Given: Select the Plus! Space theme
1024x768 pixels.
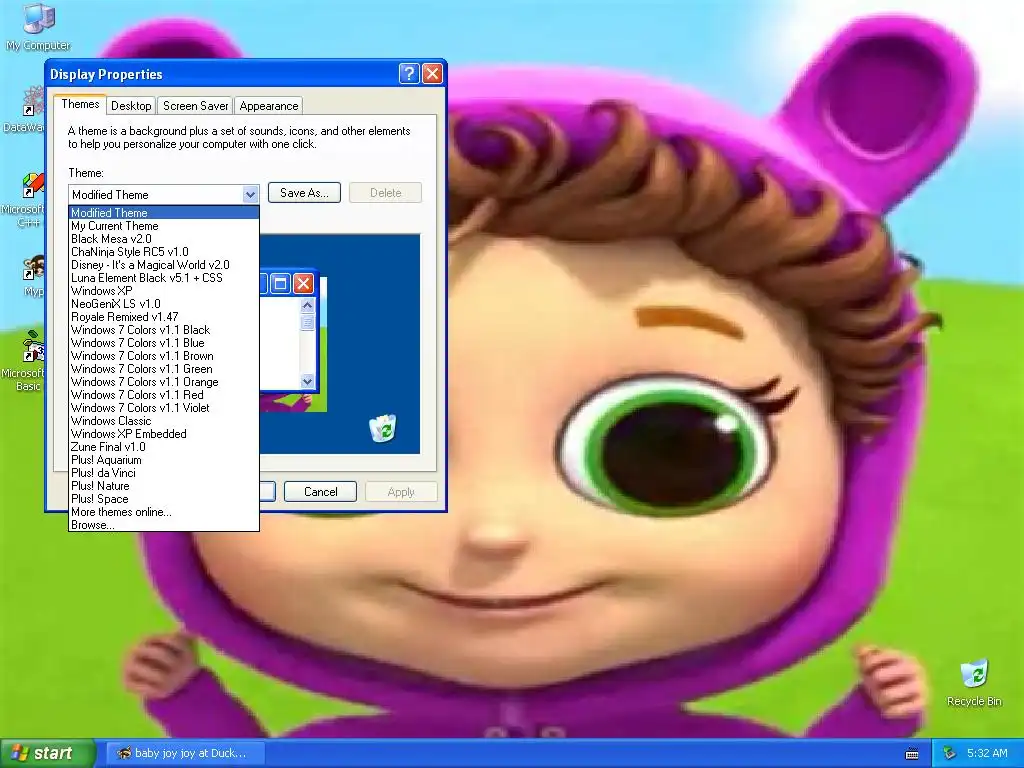Looking at the screenshot, I should pos(164,499).
